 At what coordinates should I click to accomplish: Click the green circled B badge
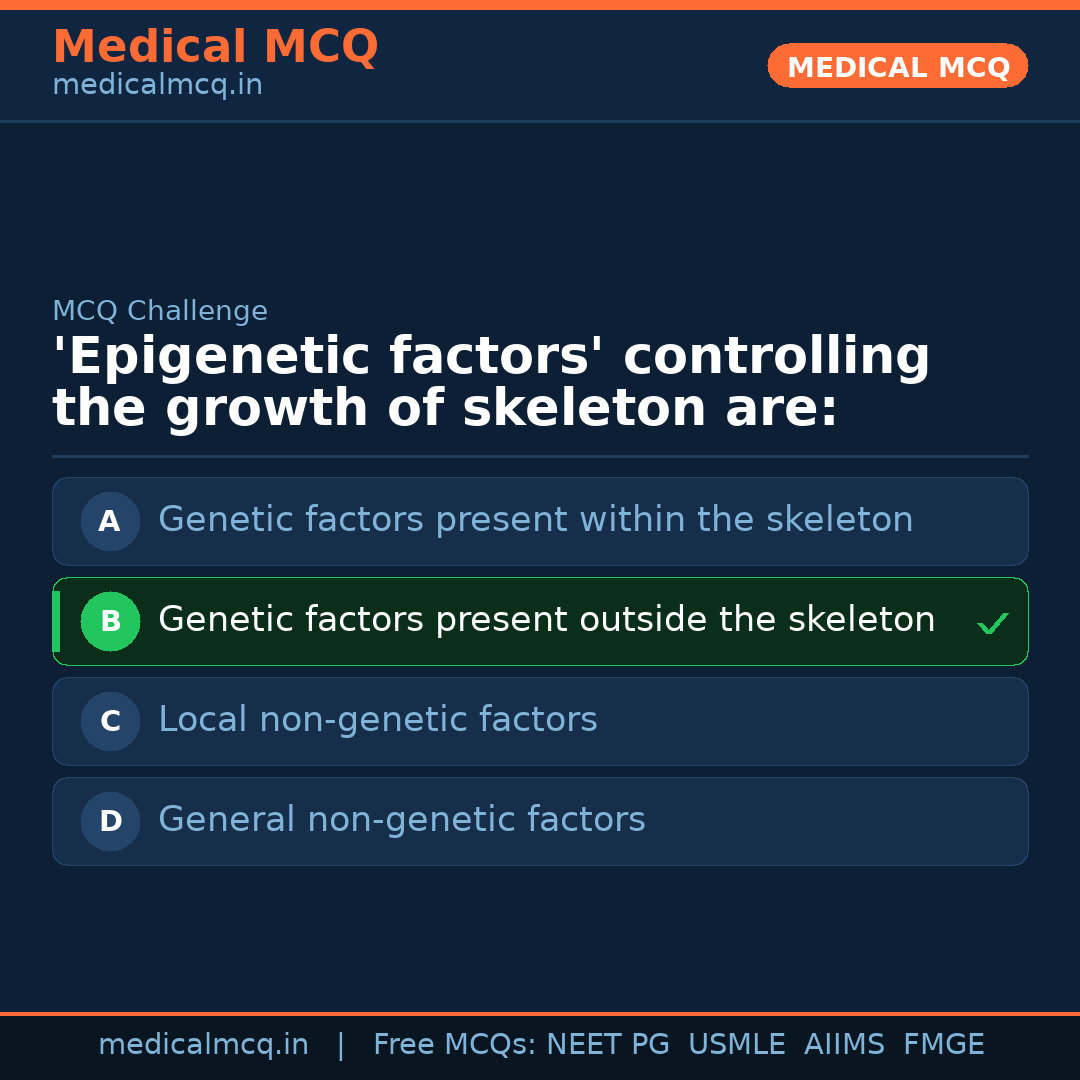(110, 621)
